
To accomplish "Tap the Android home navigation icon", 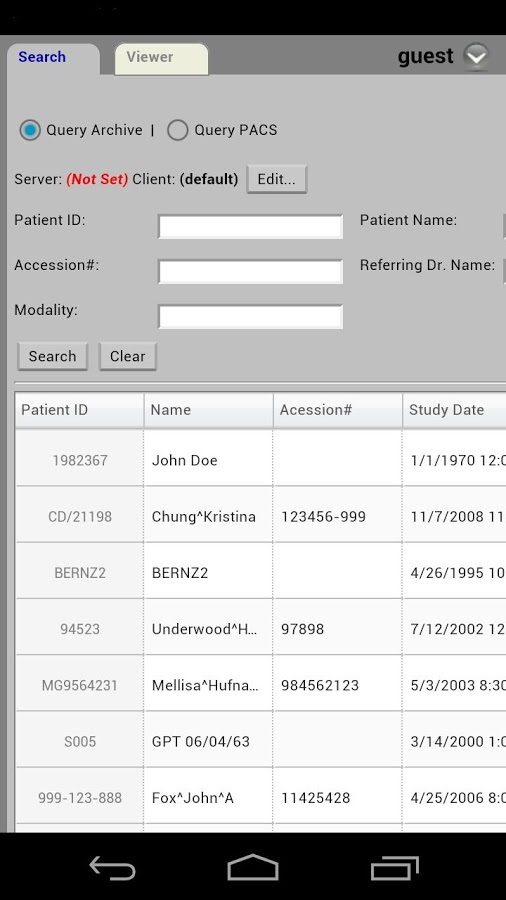I will (252, 867).
